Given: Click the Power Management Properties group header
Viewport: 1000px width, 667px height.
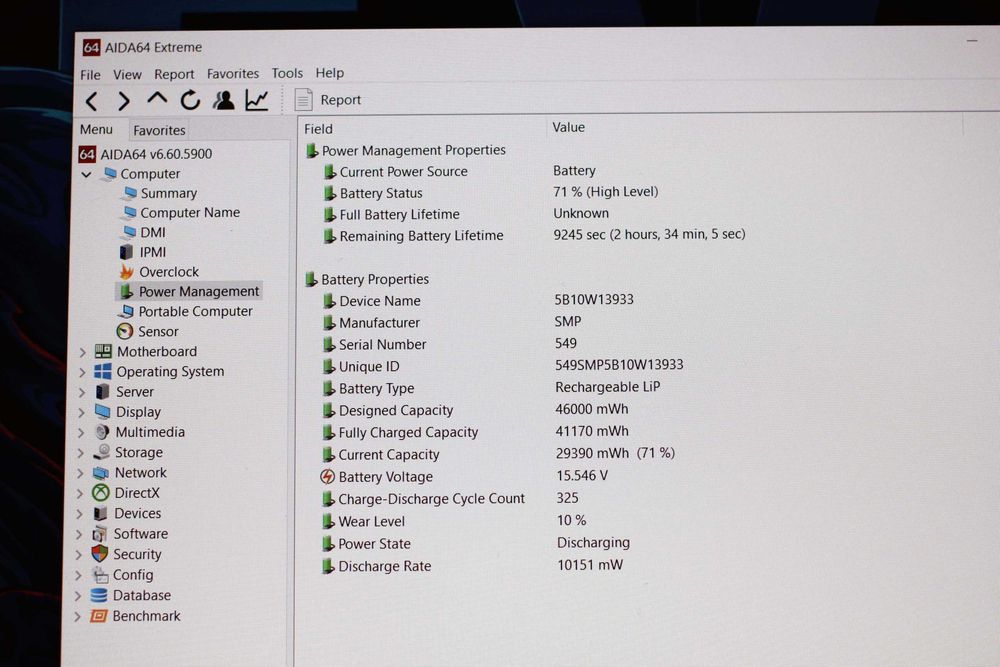Looking at the screenshot, I should click(x=413, y=150).
